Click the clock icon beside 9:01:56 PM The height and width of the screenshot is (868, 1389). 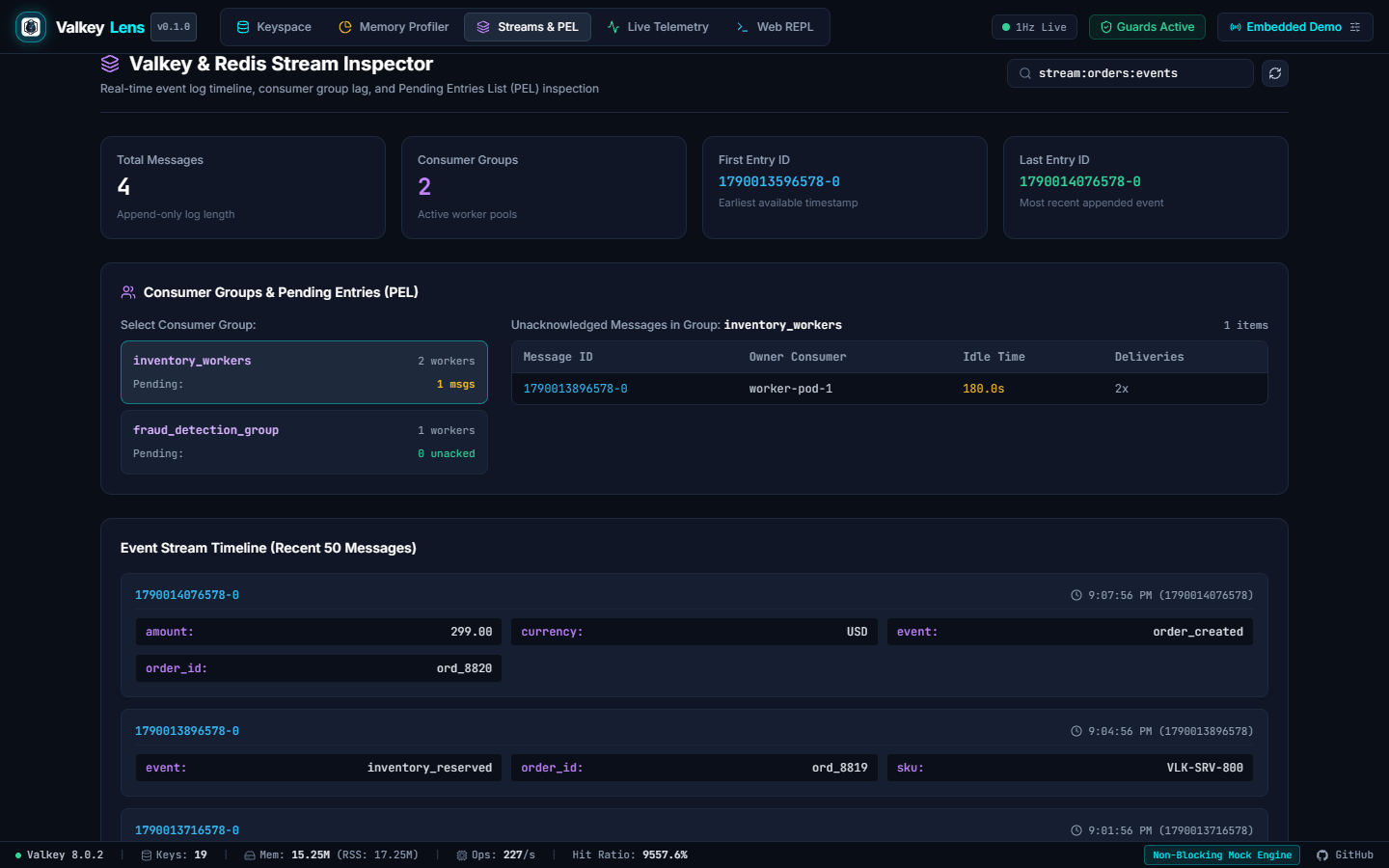[1076, 830]
